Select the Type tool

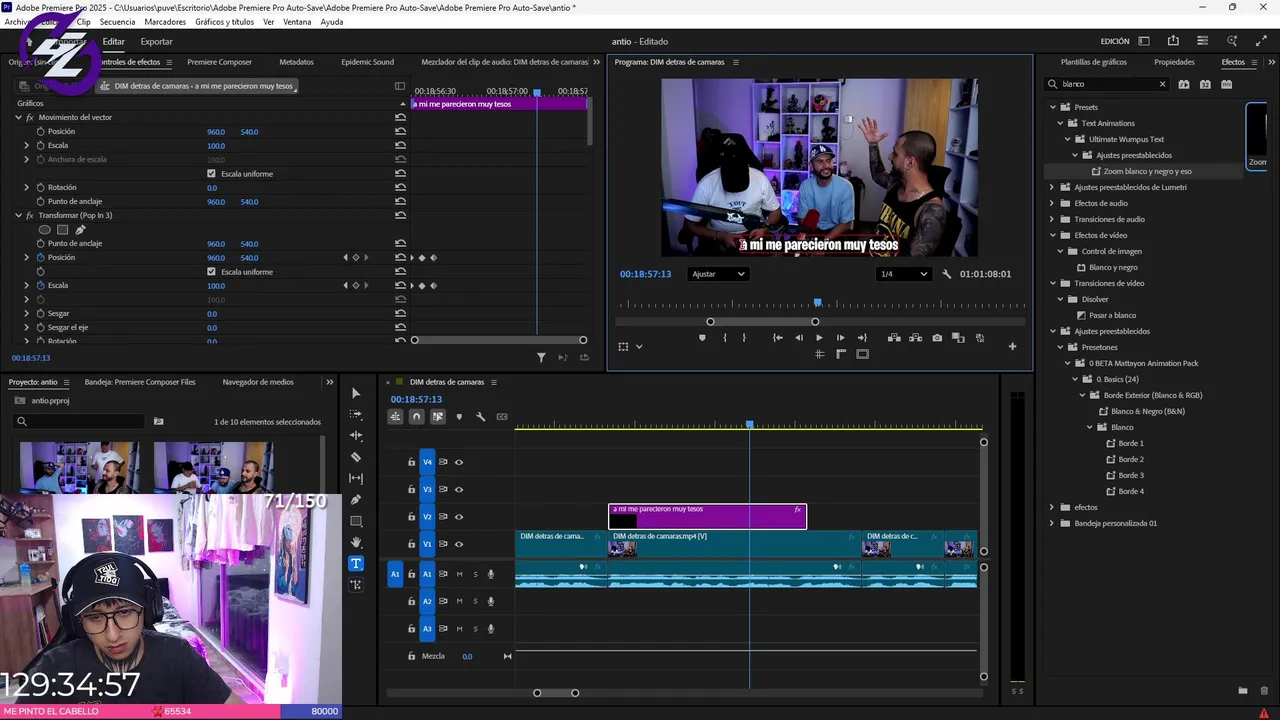coord(356,563)
